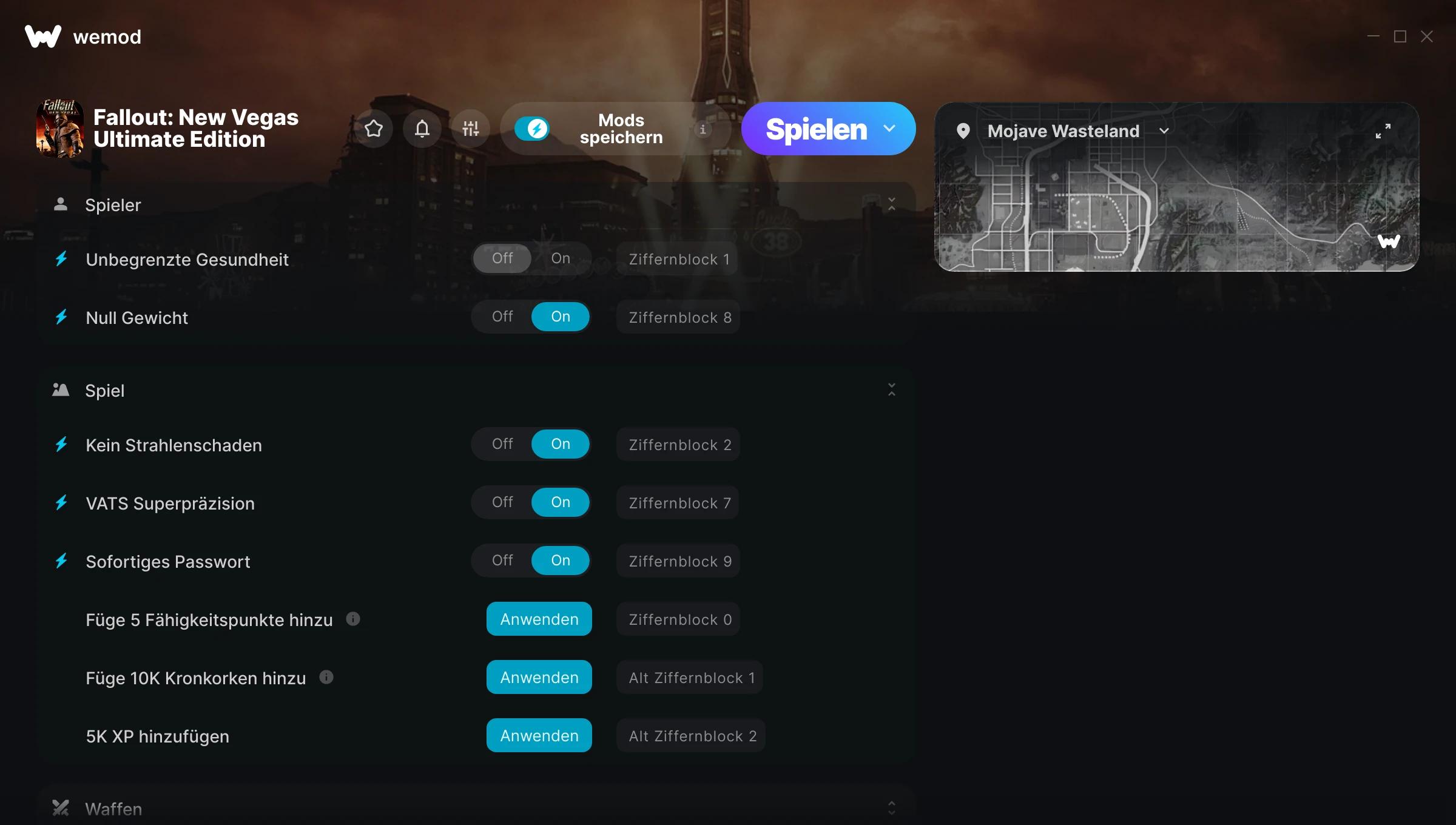Click info icon beside Mods speichern

click(703, 129)
